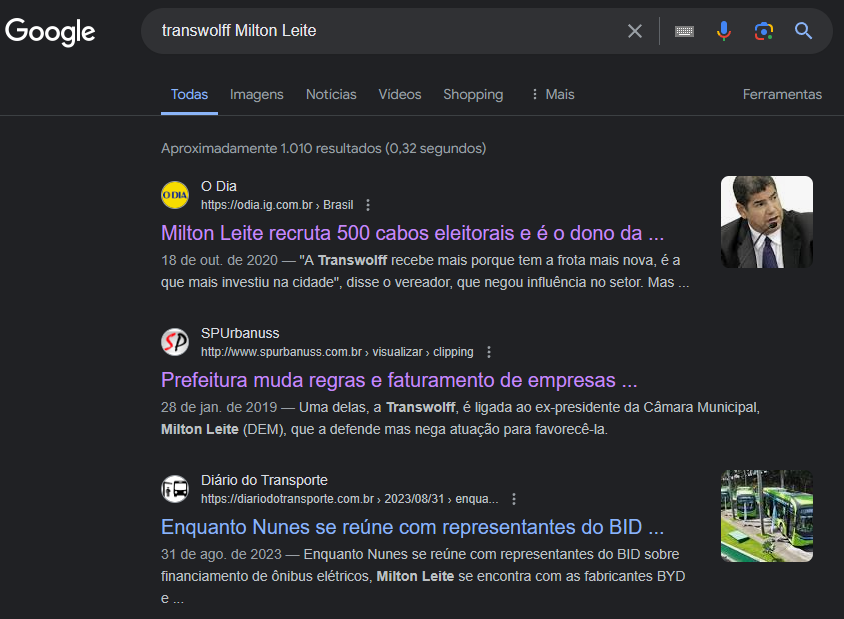Click into the search box text
This screenshot has height=619, width=844.
tap(239, 31)
